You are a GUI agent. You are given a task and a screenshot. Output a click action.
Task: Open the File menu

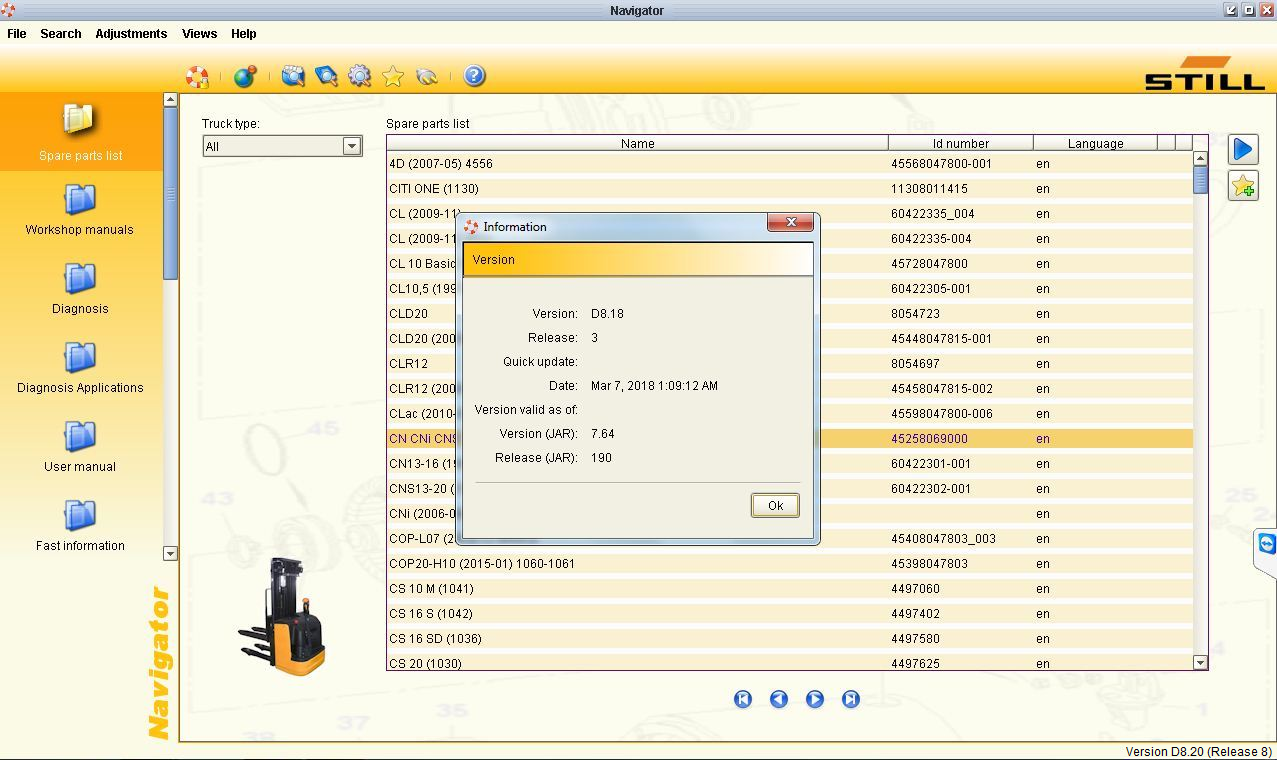tap(17, 33)
